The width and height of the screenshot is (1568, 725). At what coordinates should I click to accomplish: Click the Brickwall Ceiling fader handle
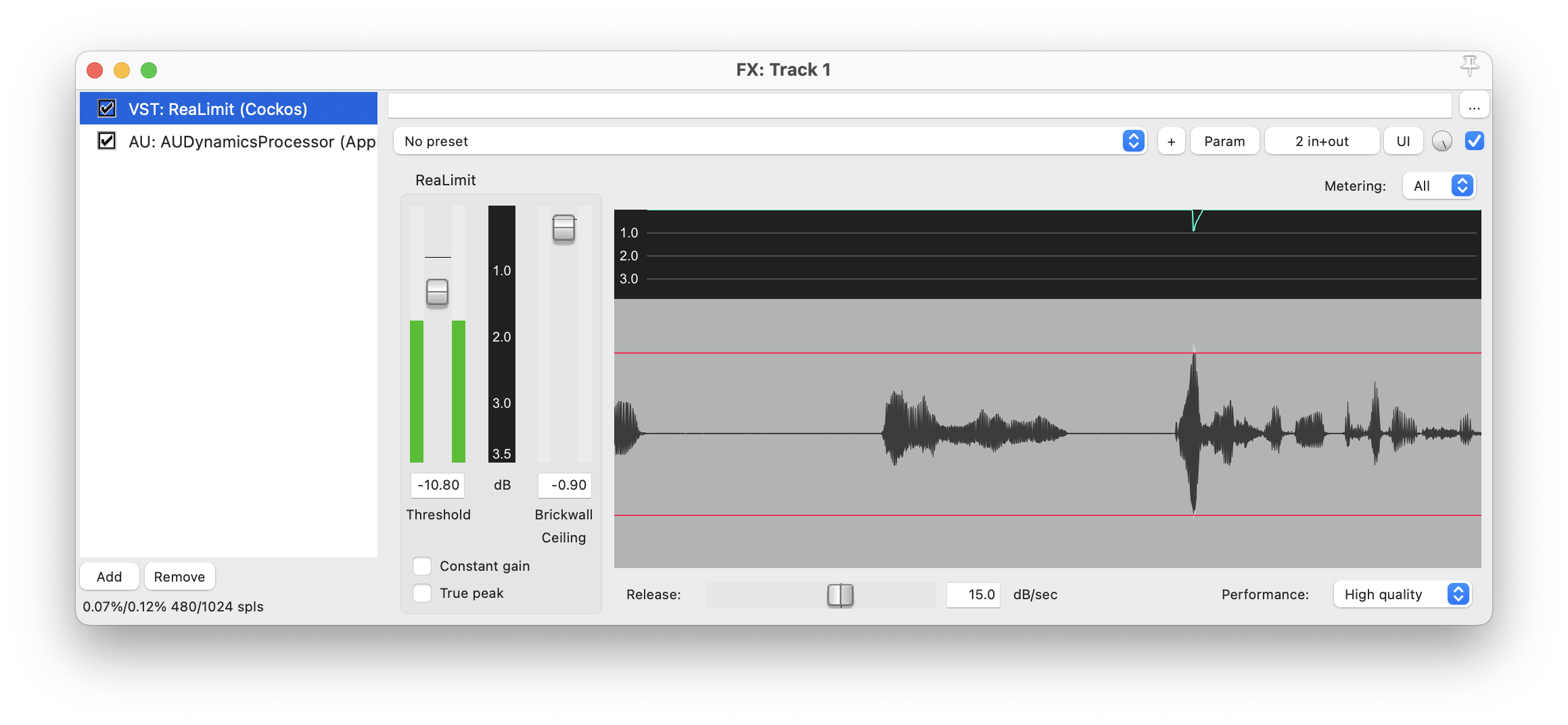[563, 229]
